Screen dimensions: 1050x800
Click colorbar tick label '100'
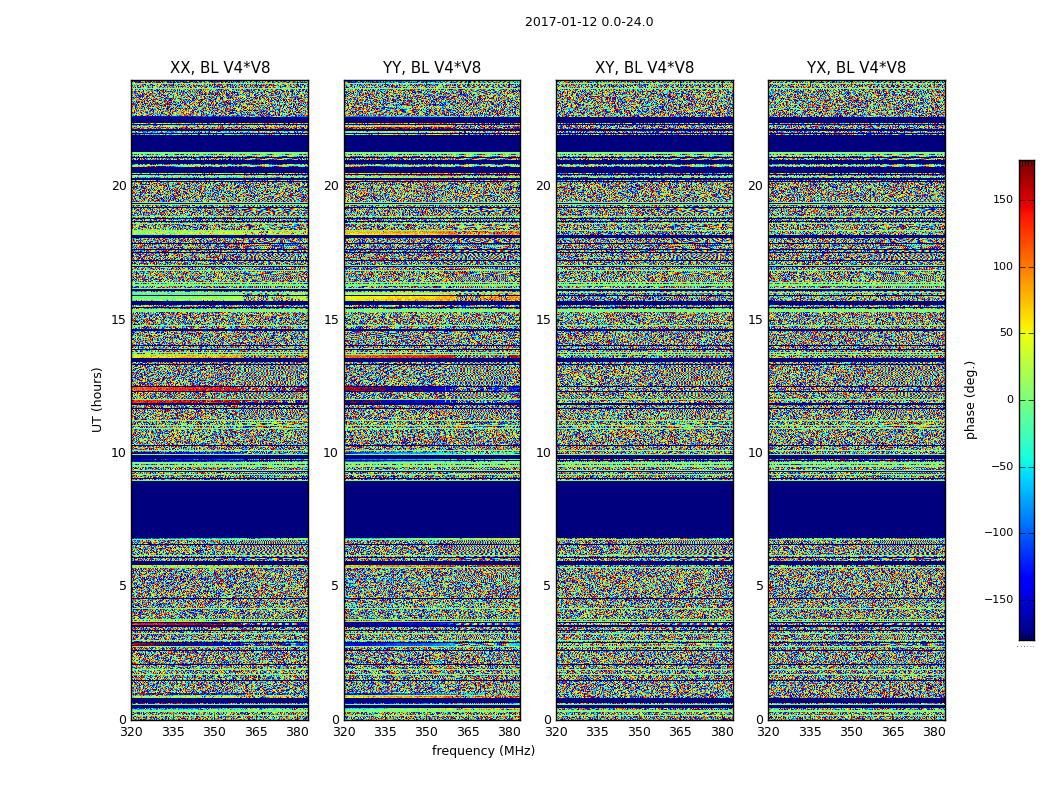click(1003, 266)
